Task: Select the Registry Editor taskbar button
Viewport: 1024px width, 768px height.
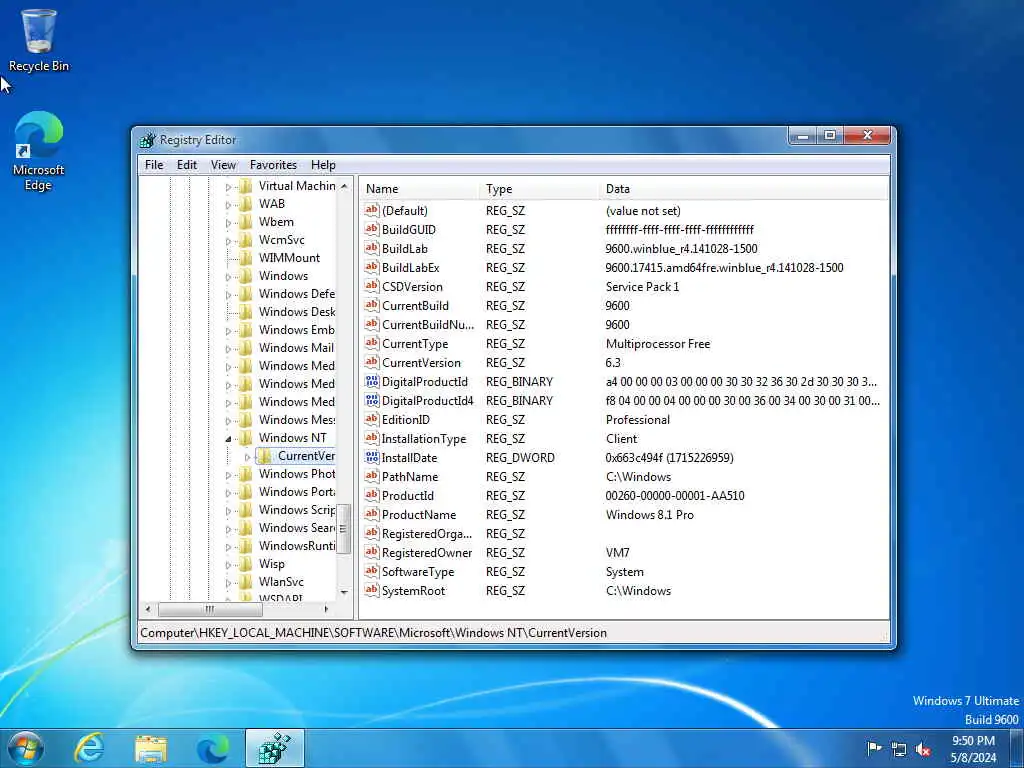Action: pos(275,748)
